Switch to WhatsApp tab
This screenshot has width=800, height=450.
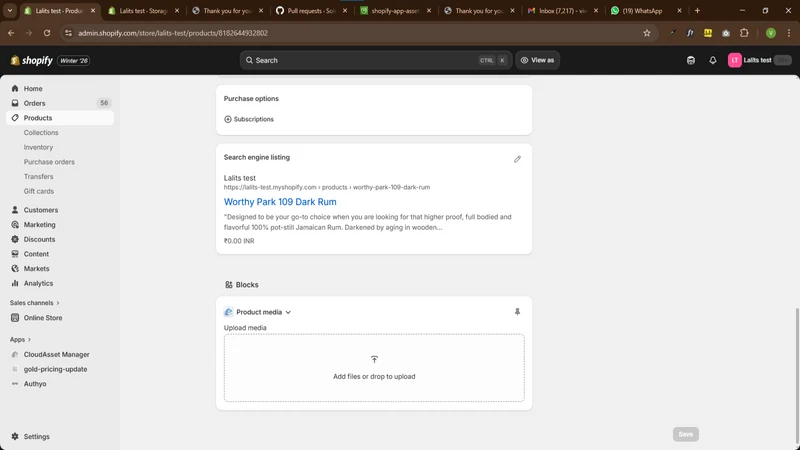coord(646,11)
